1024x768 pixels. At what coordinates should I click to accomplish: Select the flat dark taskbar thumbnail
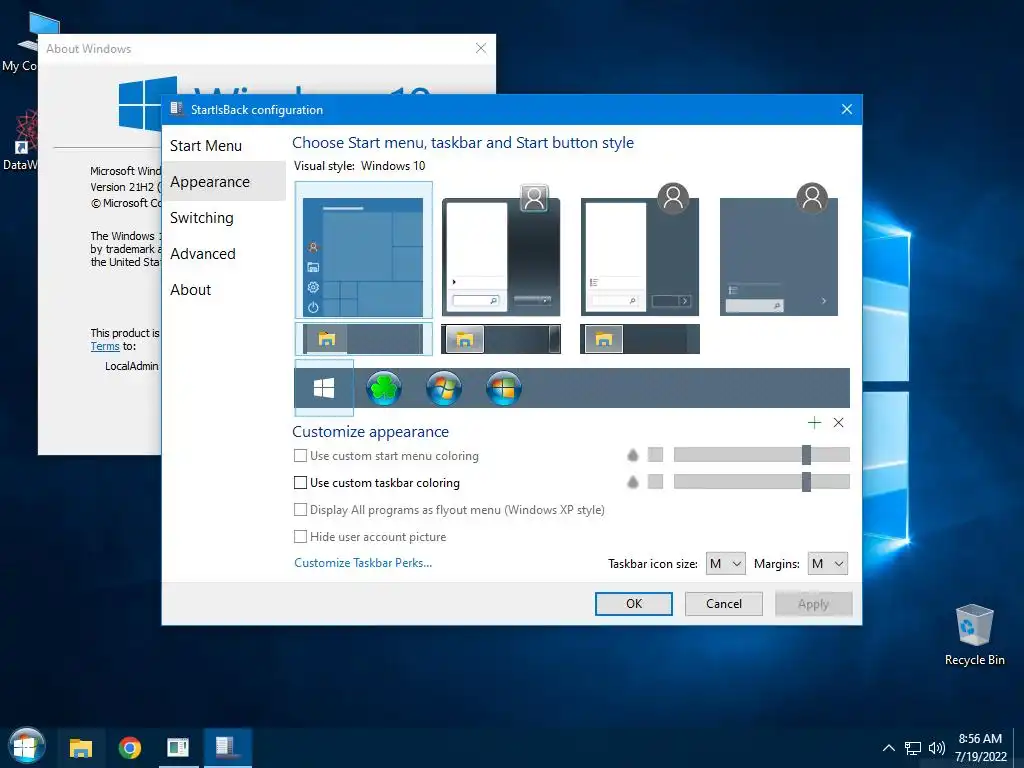(640, 339)
